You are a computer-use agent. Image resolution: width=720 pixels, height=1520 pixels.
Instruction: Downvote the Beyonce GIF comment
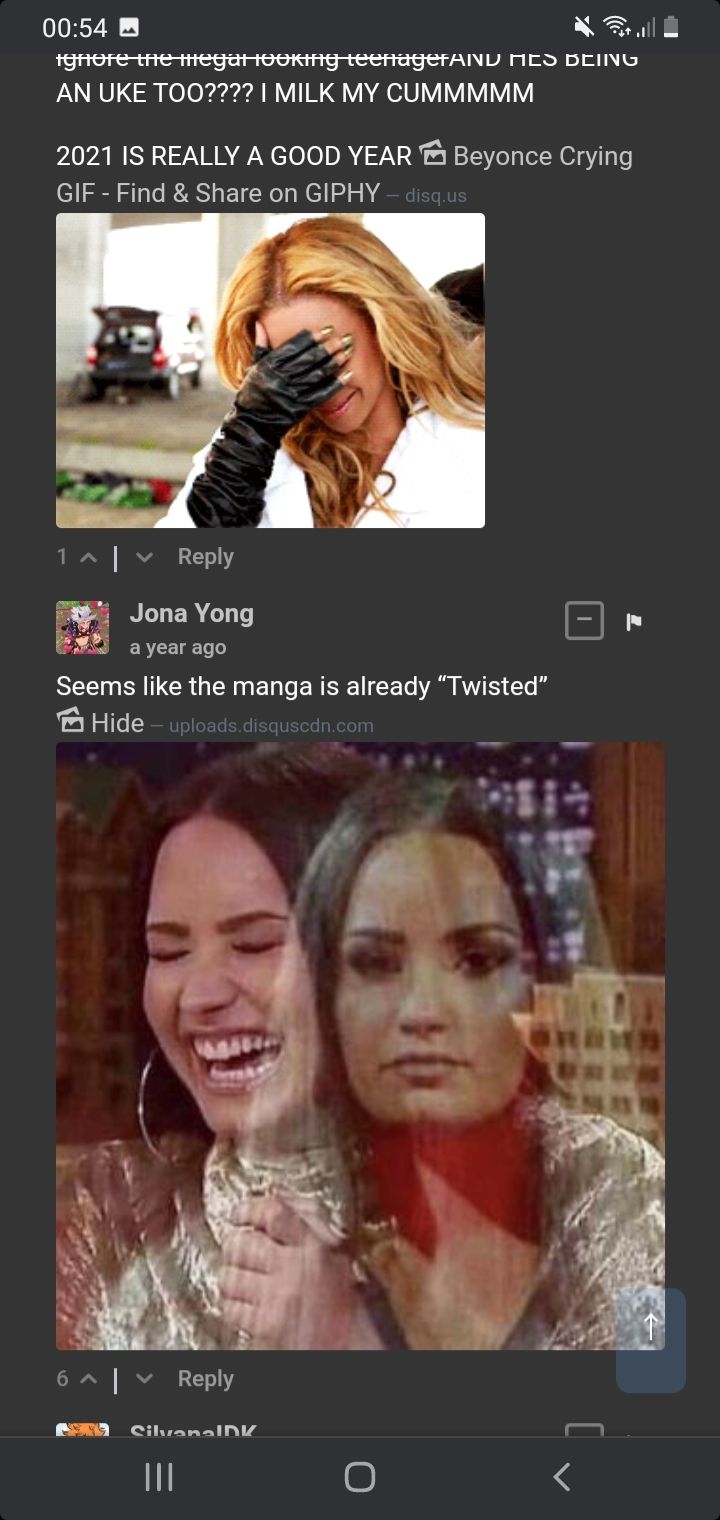[x=144, y=558]
